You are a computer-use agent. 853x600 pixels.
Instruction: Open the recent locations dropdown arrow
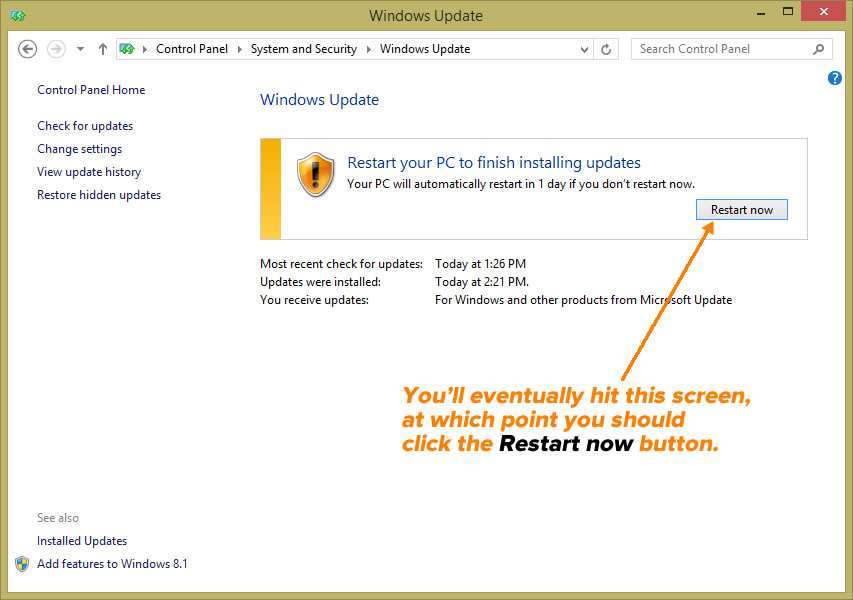[81, 49]
